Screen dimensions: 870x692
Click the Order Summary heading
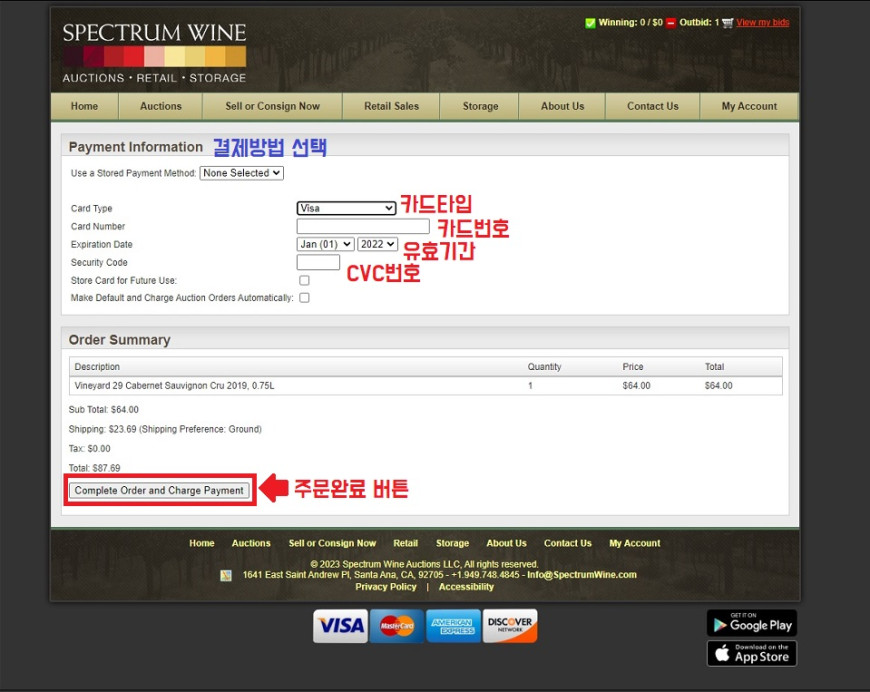pos(119,340)
